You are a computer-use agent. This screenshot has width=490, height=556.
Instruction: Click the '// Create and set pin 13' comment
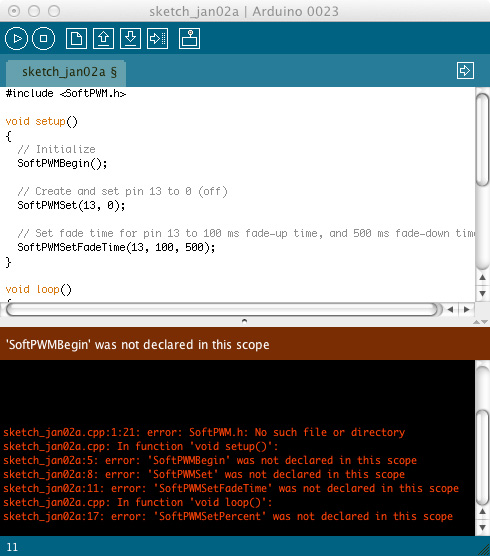click(x=122, y=191)
